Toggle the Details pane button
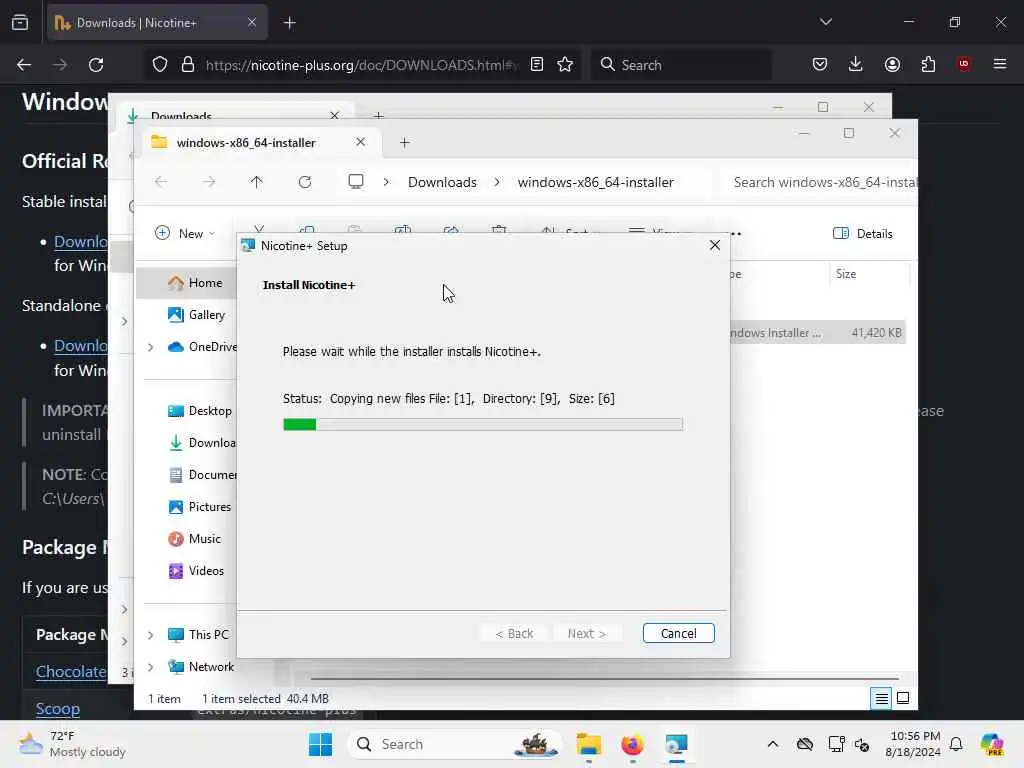 tap(862, 233)
